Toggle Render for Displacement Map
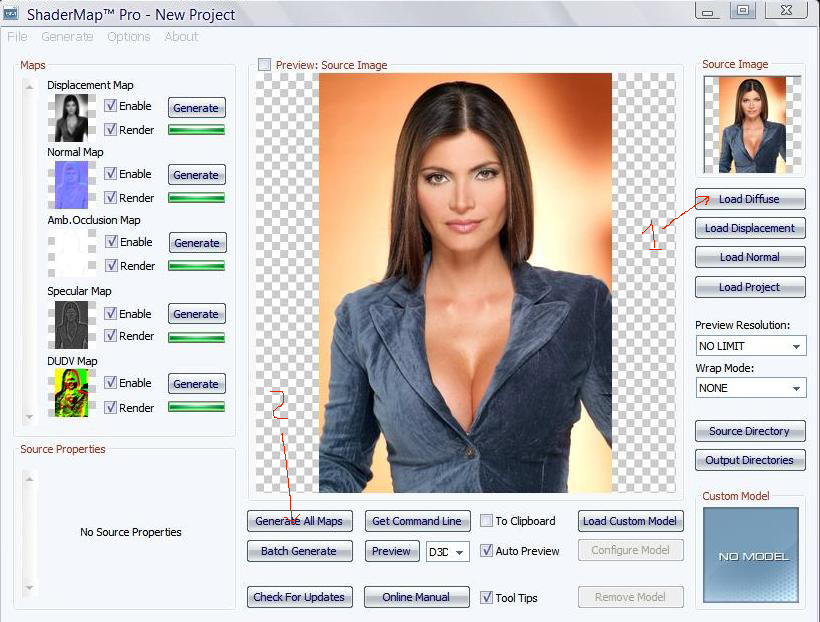The image size is (820, 622). [110, 129]
